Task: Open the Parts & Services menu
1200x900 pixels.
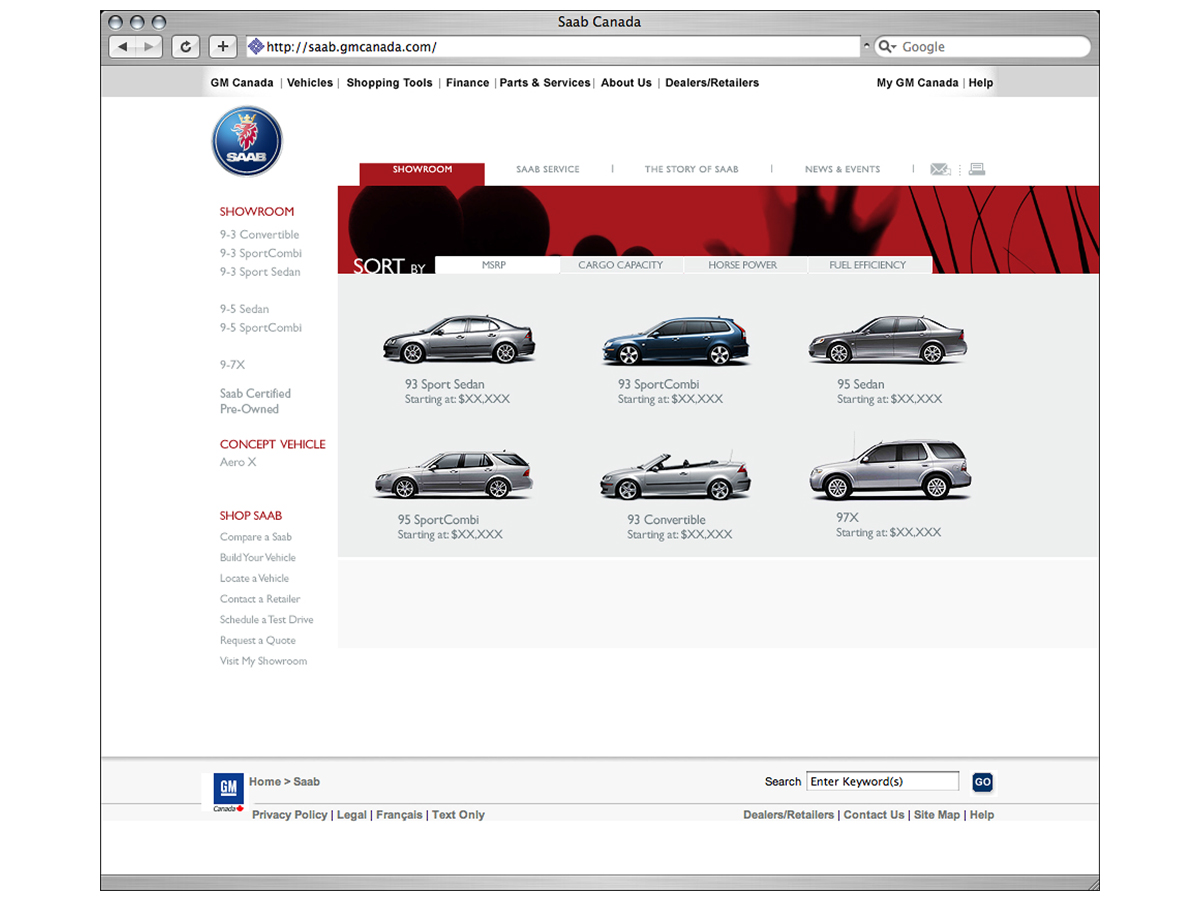Action: point(545,83)
